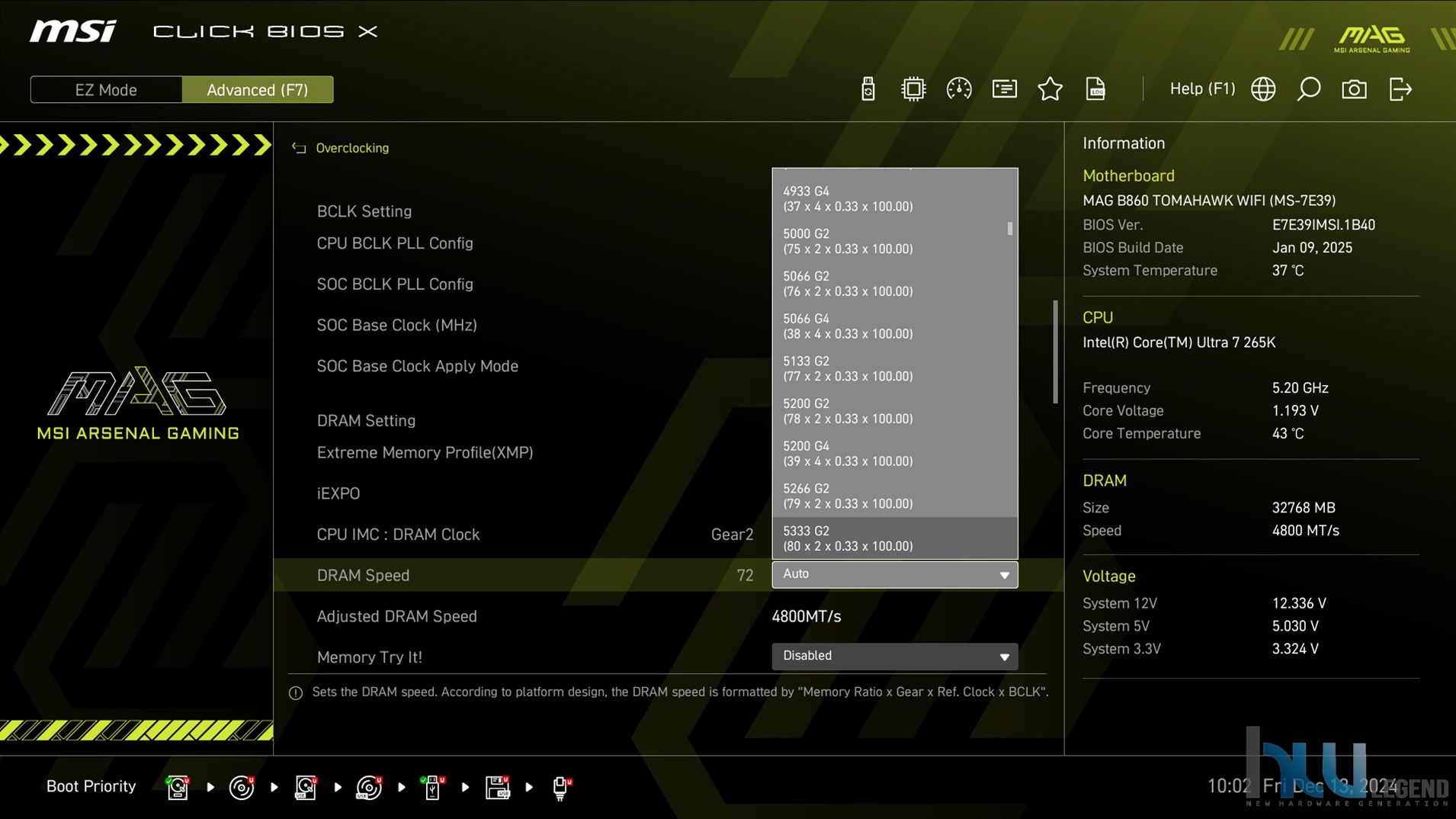The image size is (1456, 819).
Task: Open Help (F1)
Action: (x=1202, y=88)
